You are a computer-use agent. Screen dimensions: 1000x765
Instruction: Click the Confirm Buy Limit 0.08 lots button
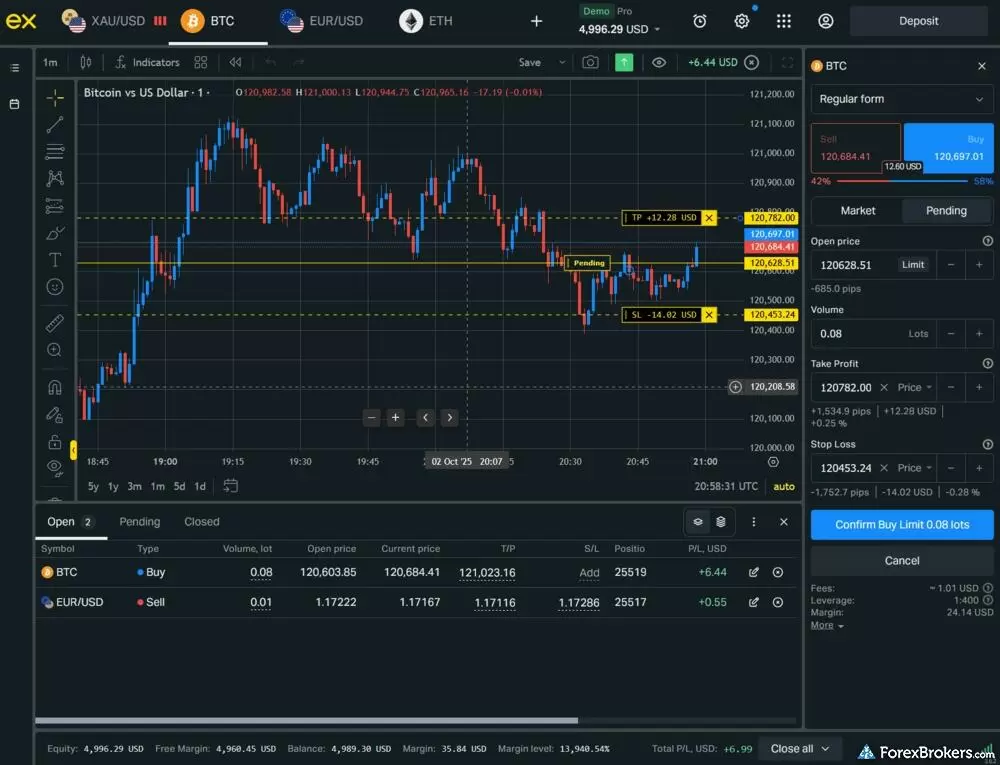pyautogui.click(x=901, y=524)
